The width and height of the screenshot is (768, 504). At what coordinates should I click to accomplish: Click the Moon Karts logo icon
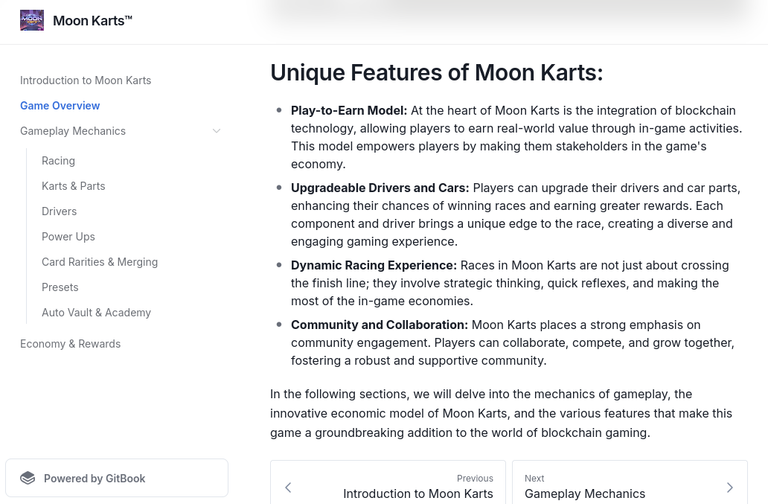(x=32, y=21)
